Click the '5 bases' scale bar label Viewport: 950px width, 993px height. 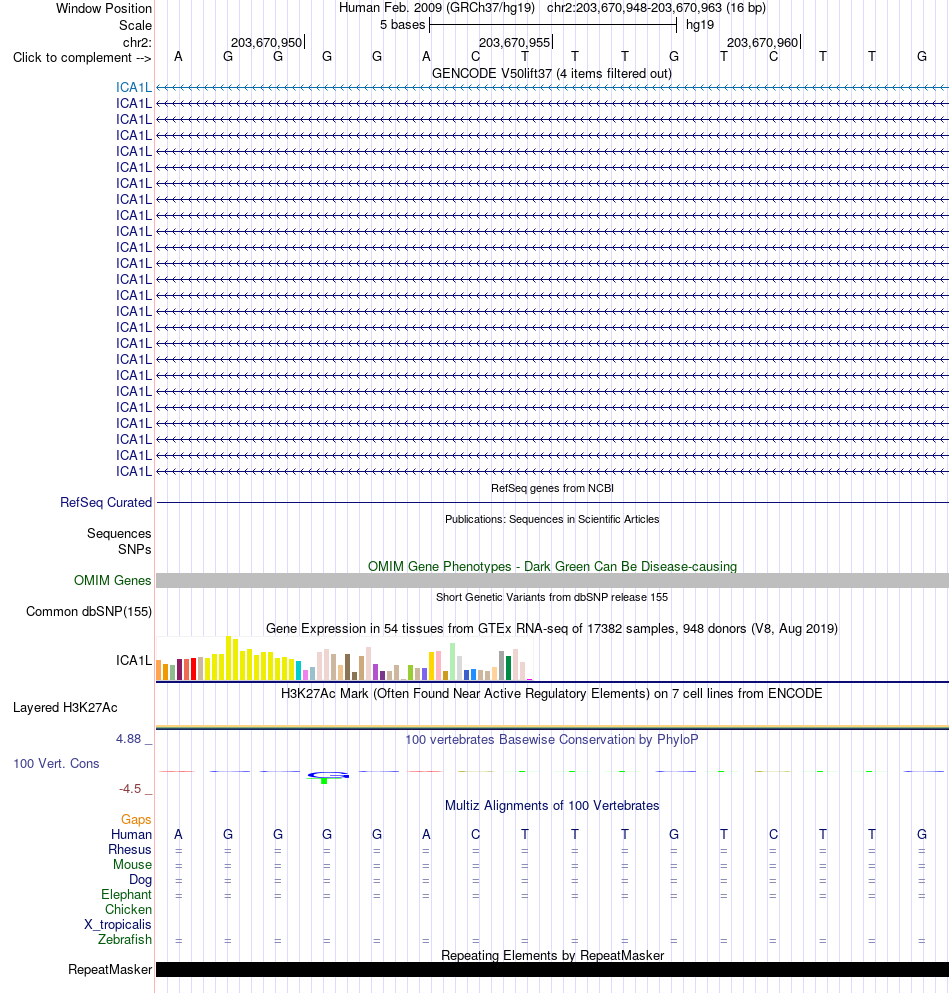(402, 25)
